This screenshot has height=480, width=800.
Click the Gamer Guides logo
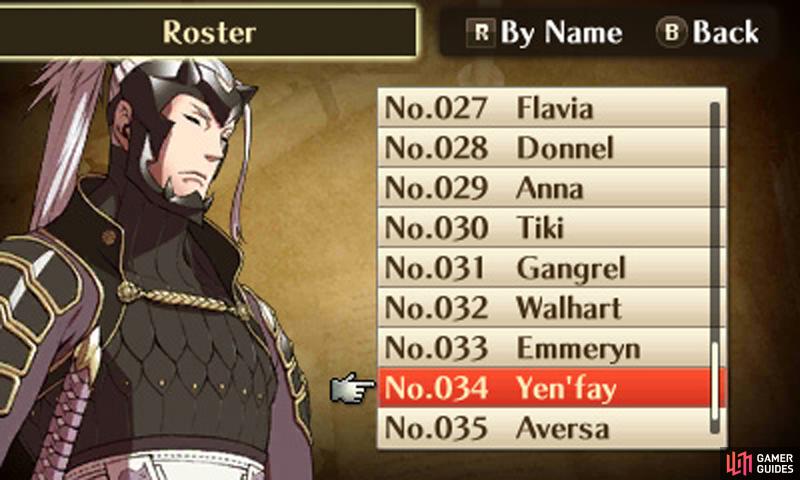pos(761,463)
